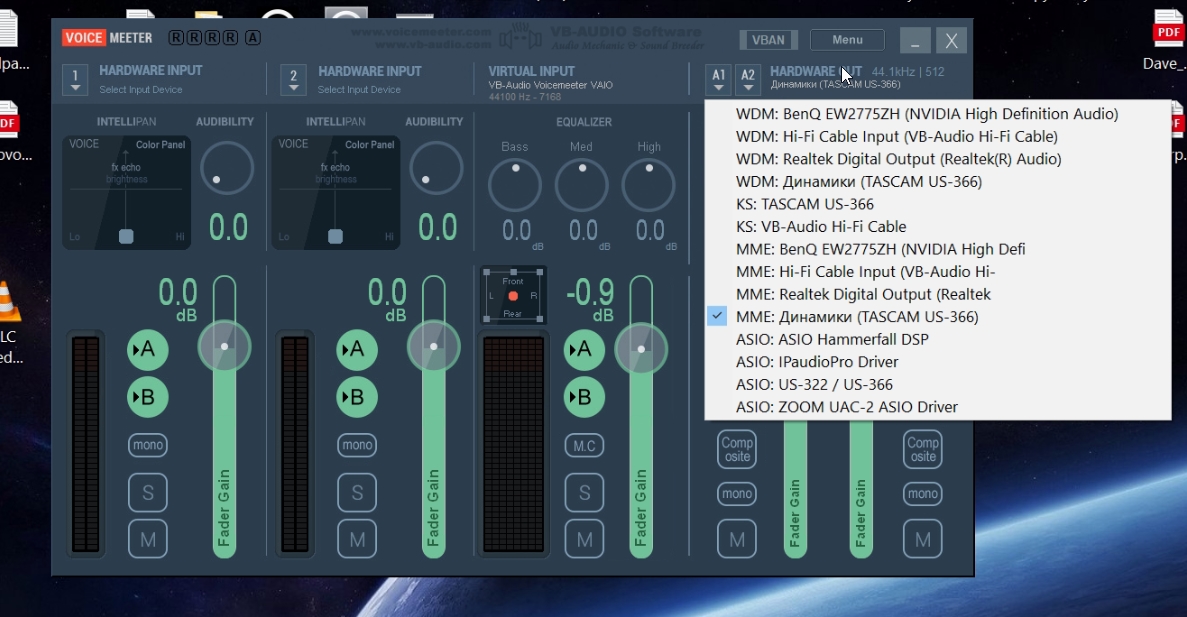The width and height of the screenshot is (1187, 617).
Task: Open the VLC media player desktop icon
Action: click(9, 322)
